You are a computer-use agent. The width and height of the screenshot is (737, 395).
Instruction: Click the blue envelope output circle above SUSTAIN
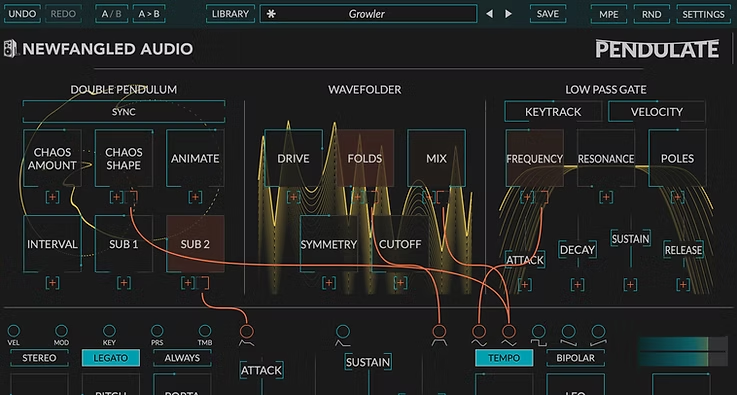pyautogui.click(x=343, y=332)
